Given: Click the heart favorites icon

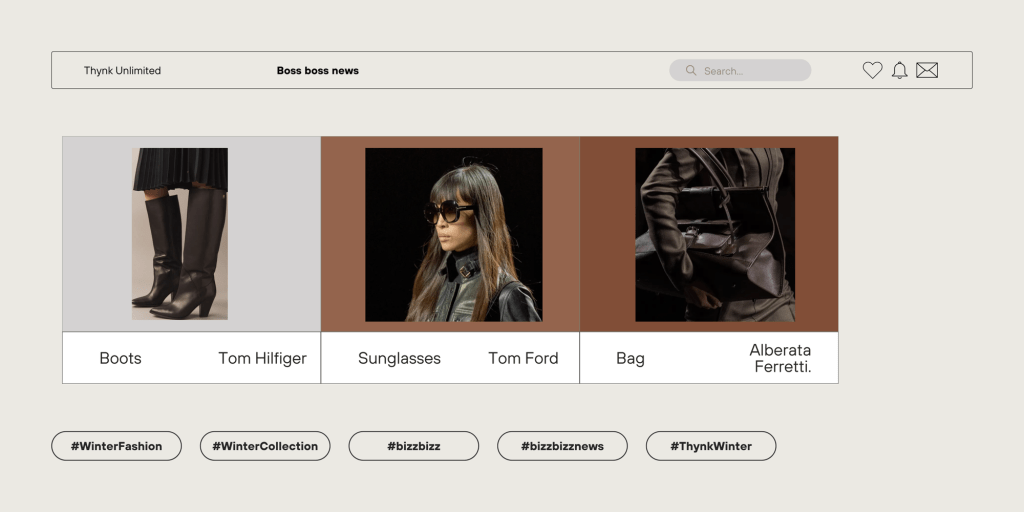Looking at the screenshot, I should click(872, 70).
